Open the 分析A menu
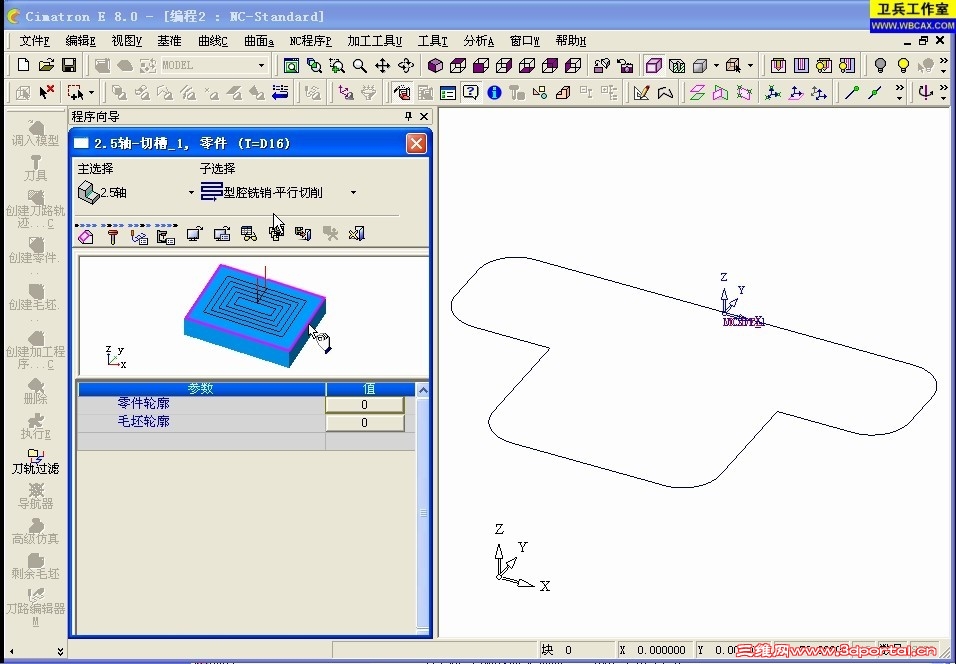Viewport: 956px width, 664px height. click(479, 41)
